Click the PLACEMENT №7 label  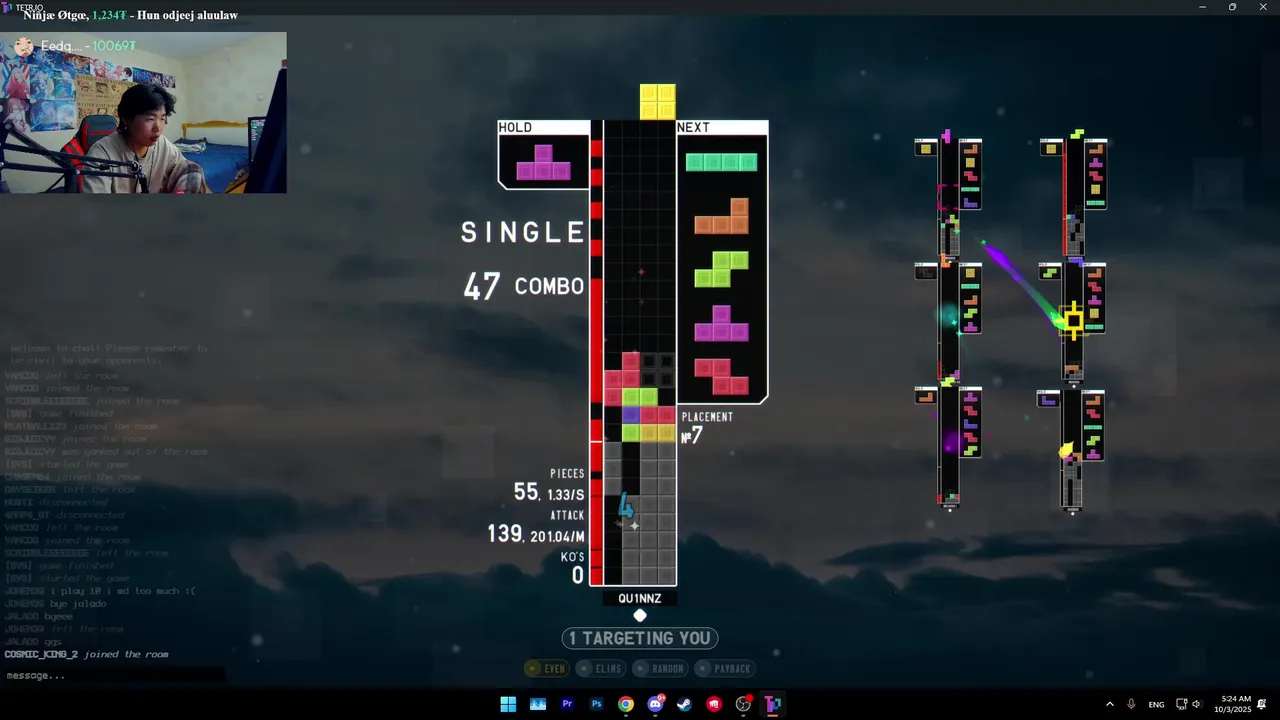click(x=706, y=427)
